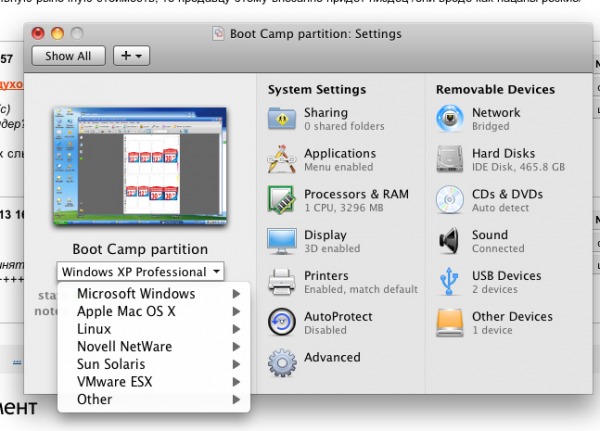This screenshot has height=431, width=600.
Task: Click the "2 devices" USB status text
Action: coord(495,289)
